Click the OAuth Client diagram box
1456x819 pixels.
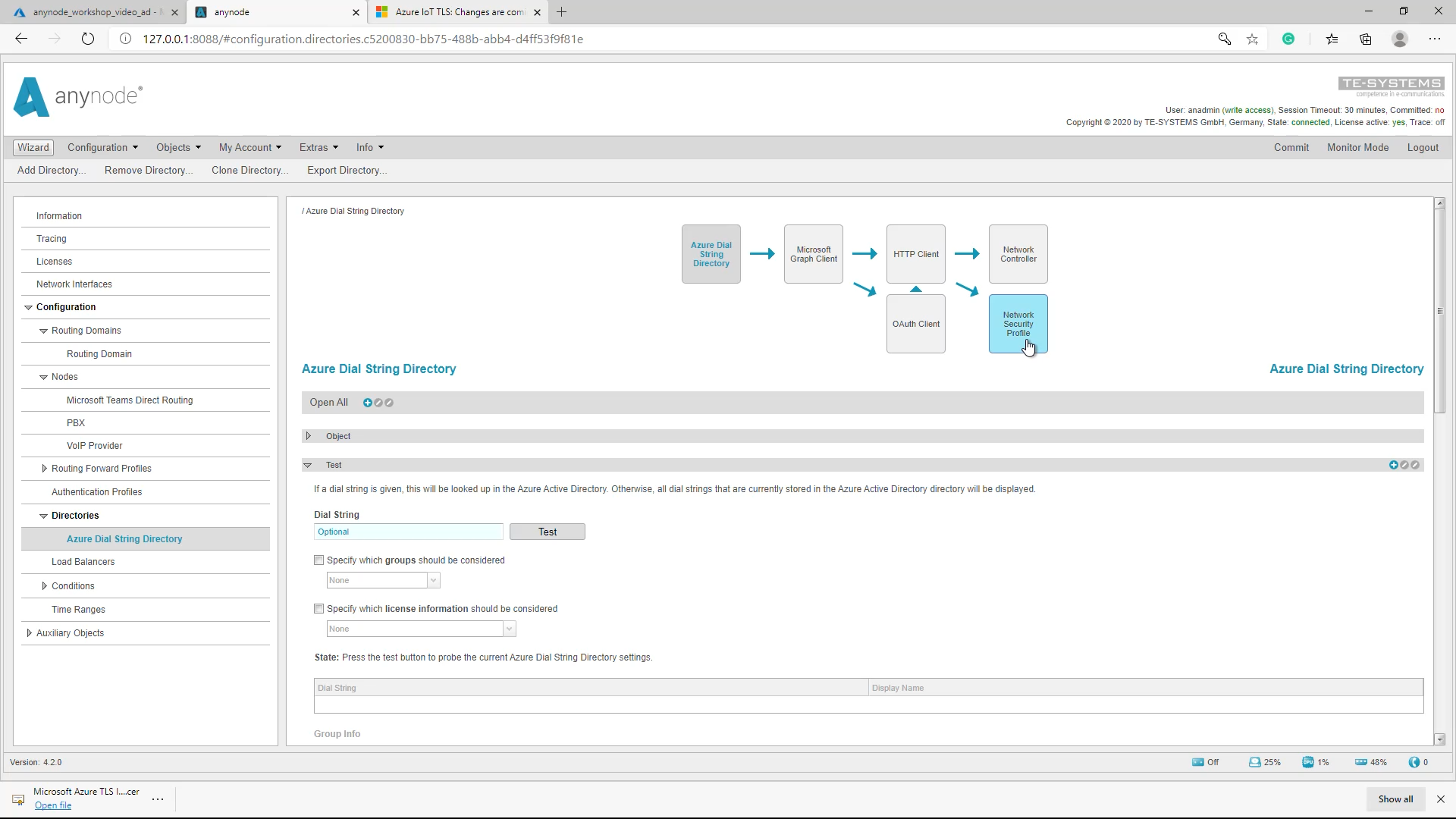tap(916, 324)
